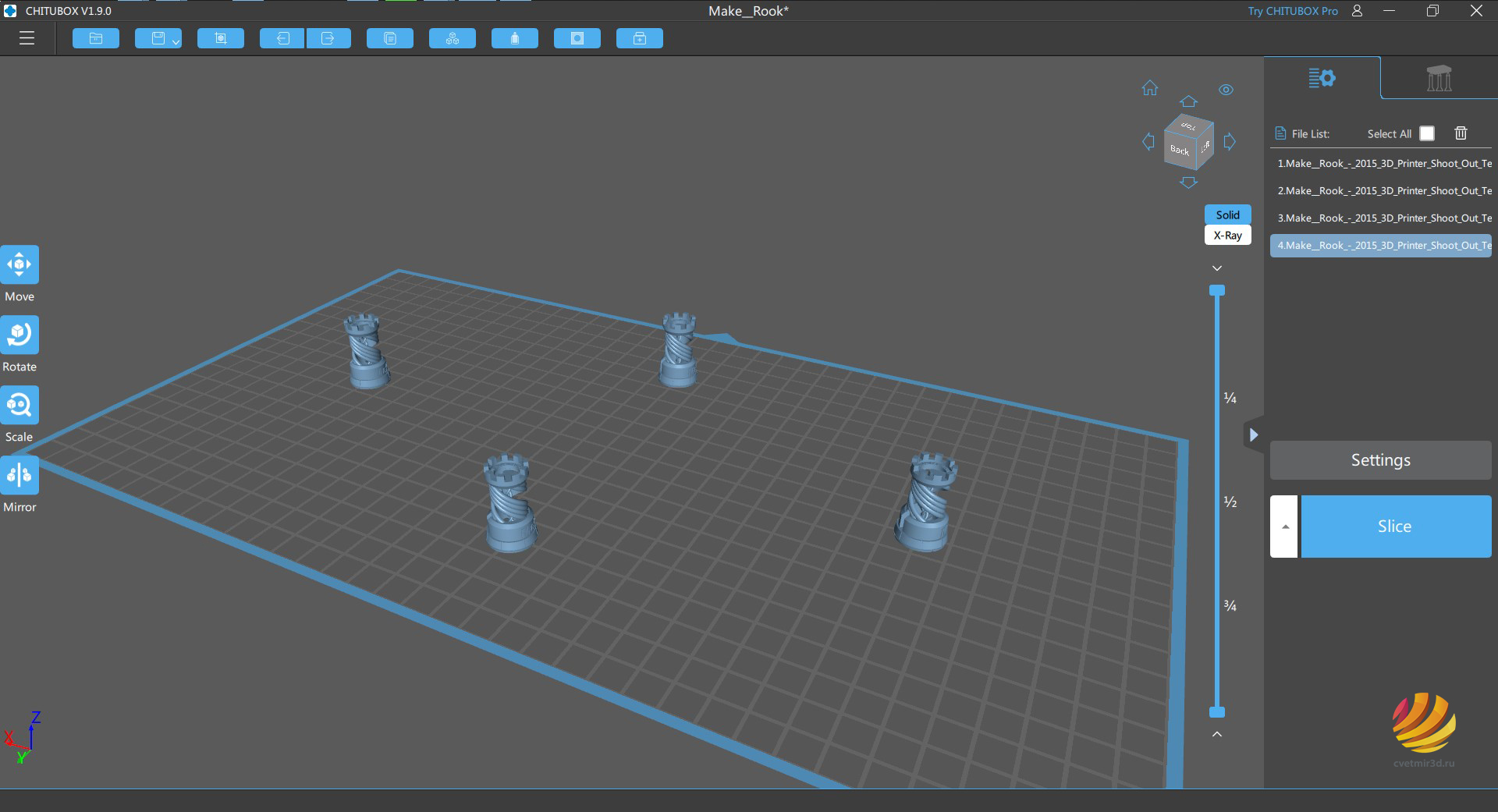
Task: Rotate view up with the up arrow
Action: [x=1188, y=101]
